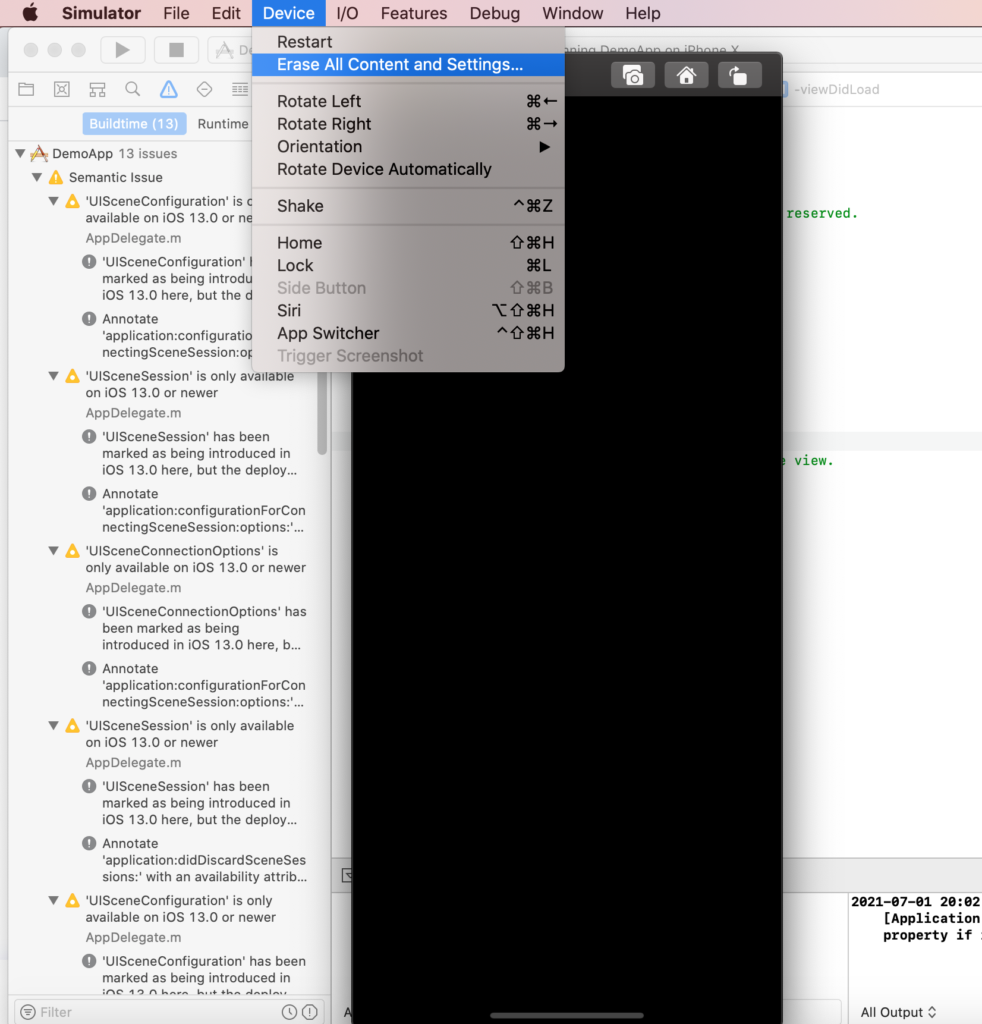Open the symbol navigator icon
This screenshot has height=1024, width=982.
97,89
